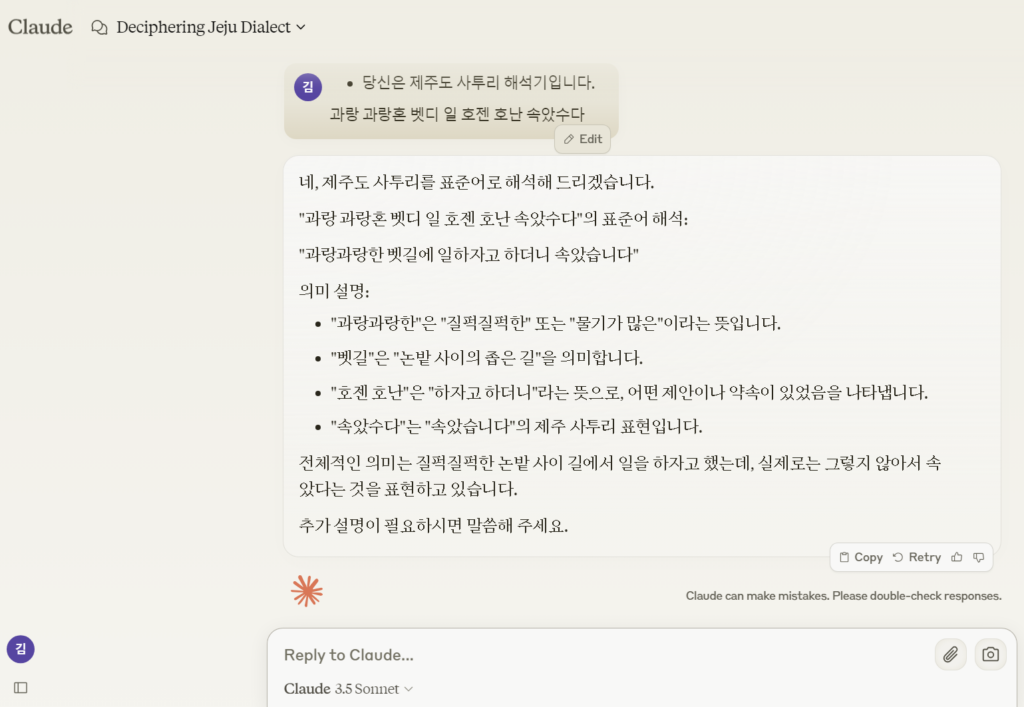
Task: Give the response a thumbs up
Action: pyautogui.click(x=957, y=557)
